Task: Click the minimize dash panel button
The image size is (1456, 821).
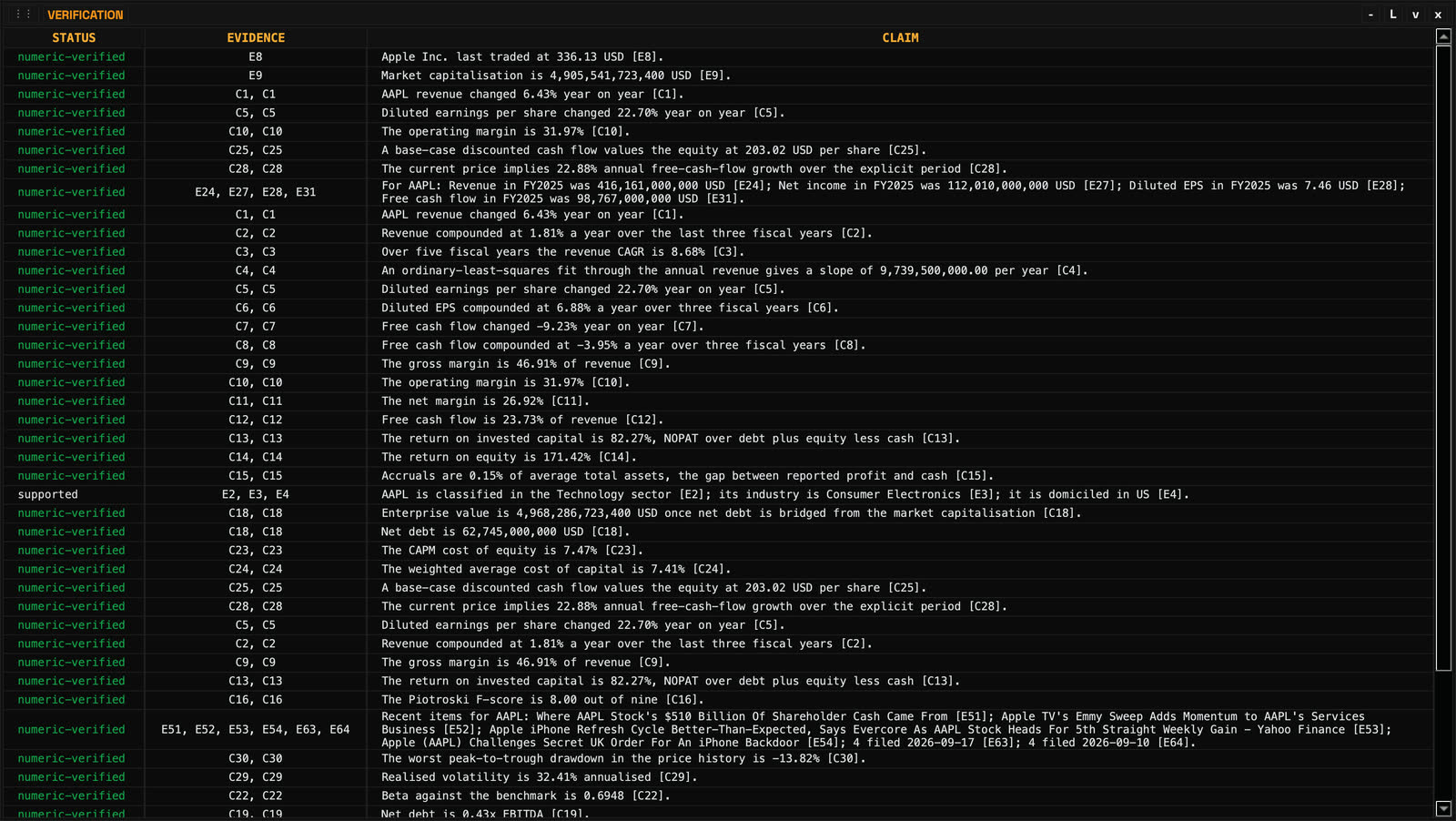Action: coord(1370,15)
